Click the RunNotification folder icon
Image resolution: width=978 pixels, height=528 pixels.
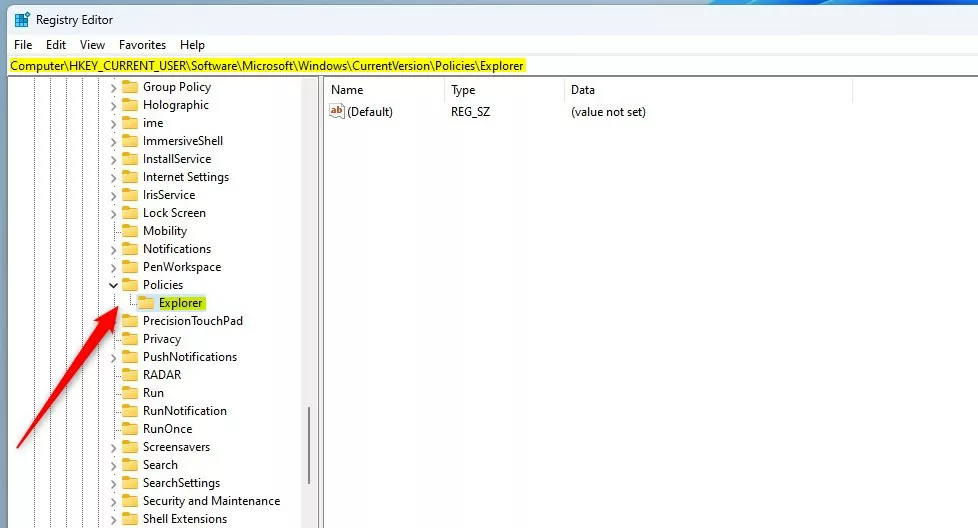130,411
